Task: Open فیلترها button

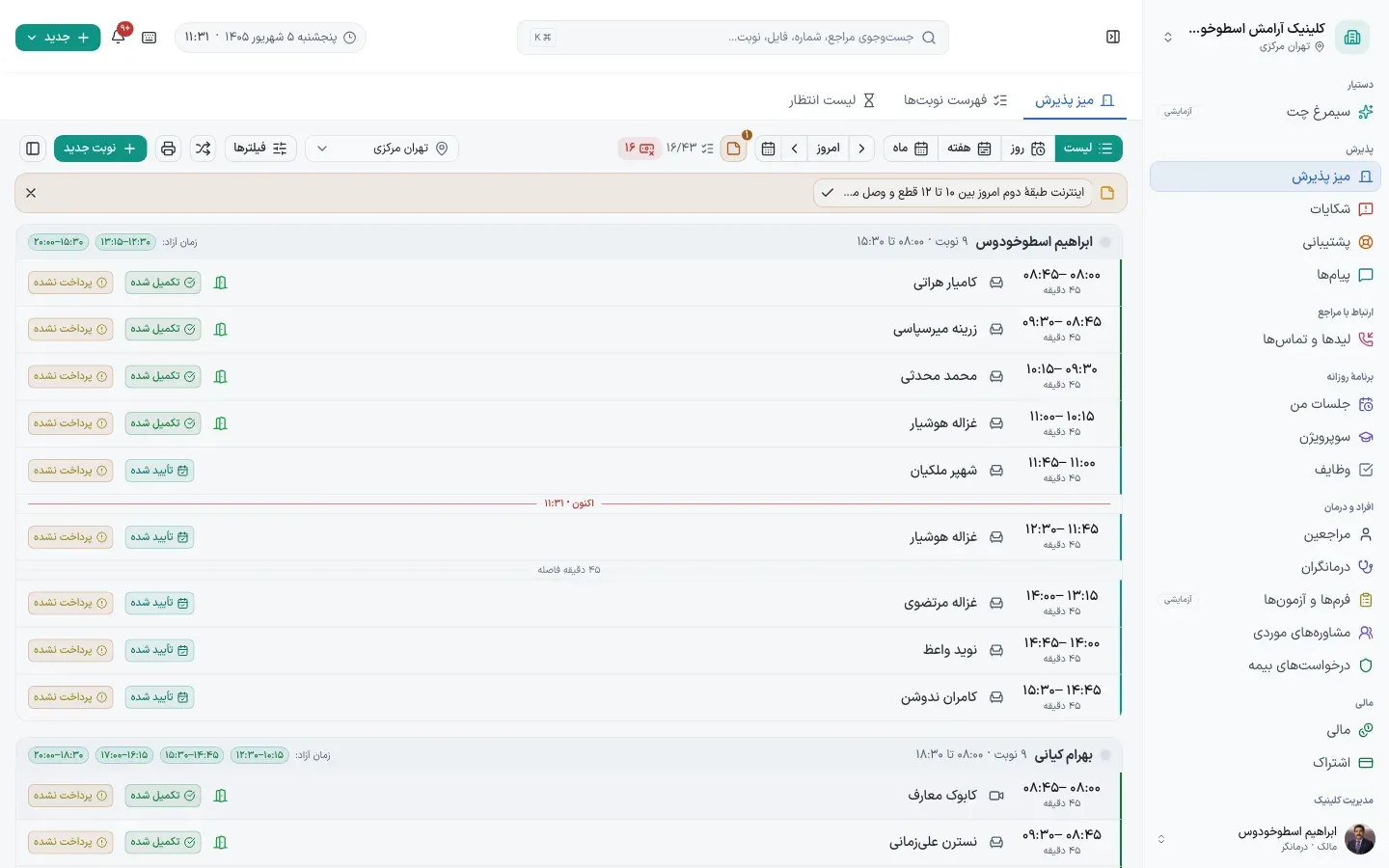Action: click(x=260, y=149)
